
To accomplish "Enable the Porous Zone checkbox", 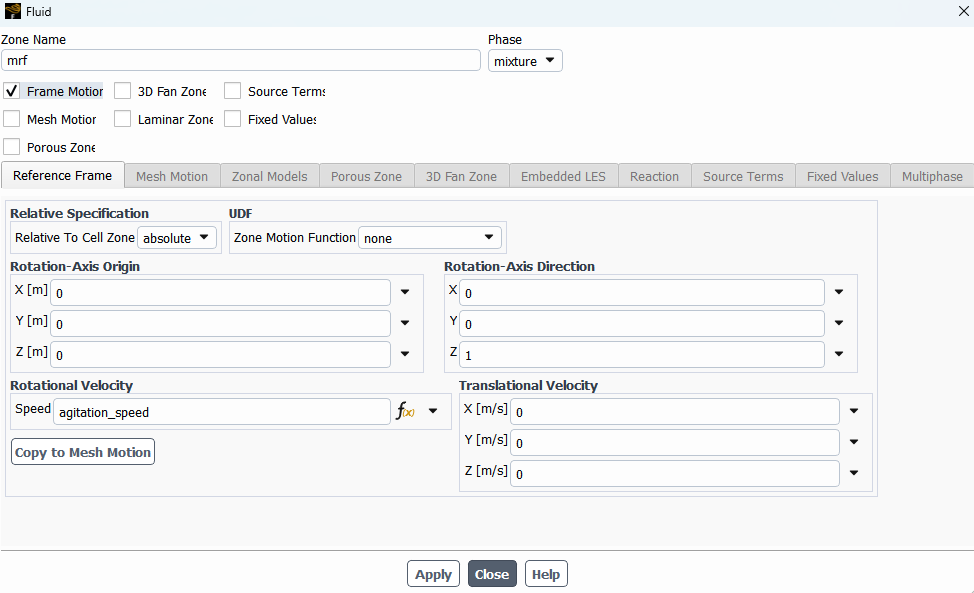I will (x=12, y=147).
